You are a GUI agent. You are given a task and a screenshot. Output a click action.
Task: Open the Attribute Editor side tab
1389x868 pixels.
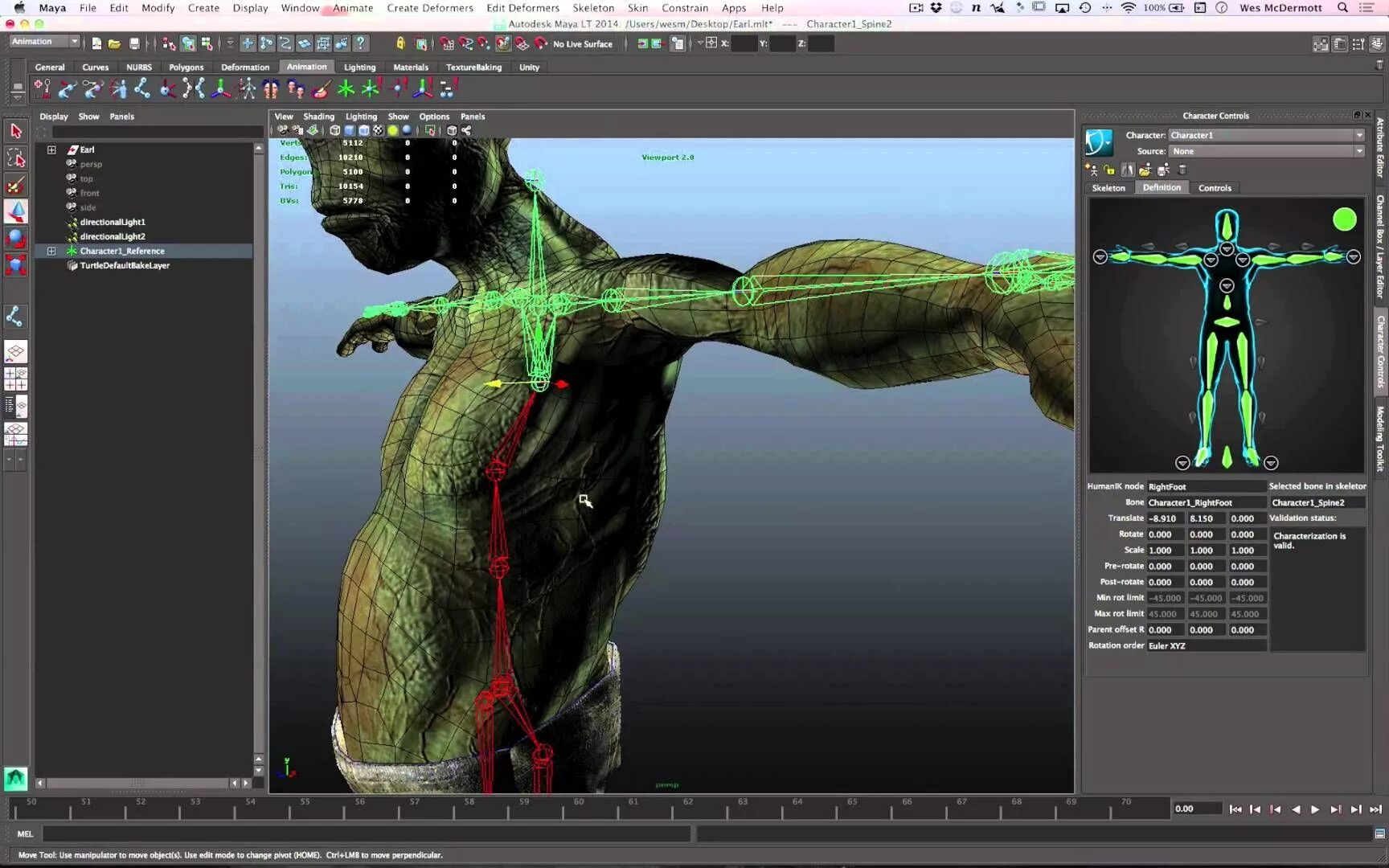pyautogui.click(x=1380, y=147)
